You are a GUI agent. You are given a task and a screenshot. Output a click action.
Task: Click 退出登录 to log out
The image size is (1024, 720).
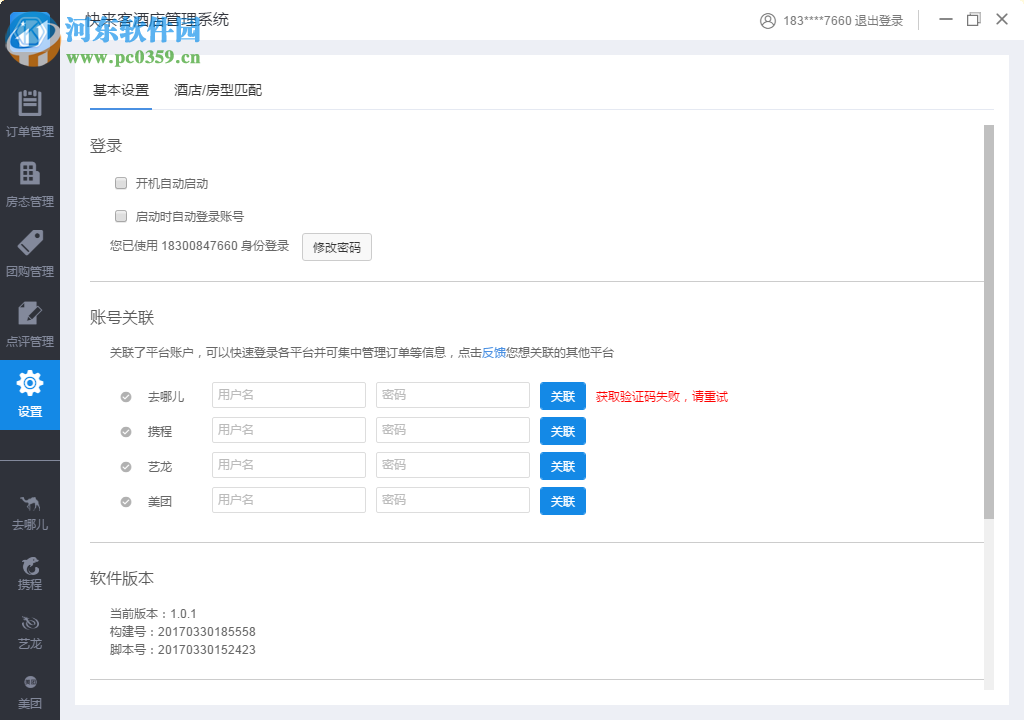(x=878, y=20)
